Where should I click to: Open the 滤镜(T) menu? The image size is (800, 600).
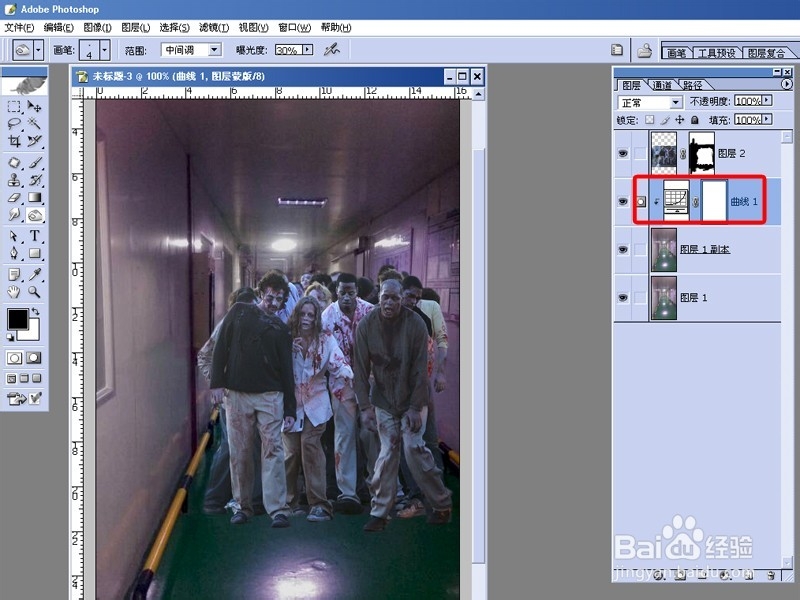pyautogui.click(x=214, y=28)
